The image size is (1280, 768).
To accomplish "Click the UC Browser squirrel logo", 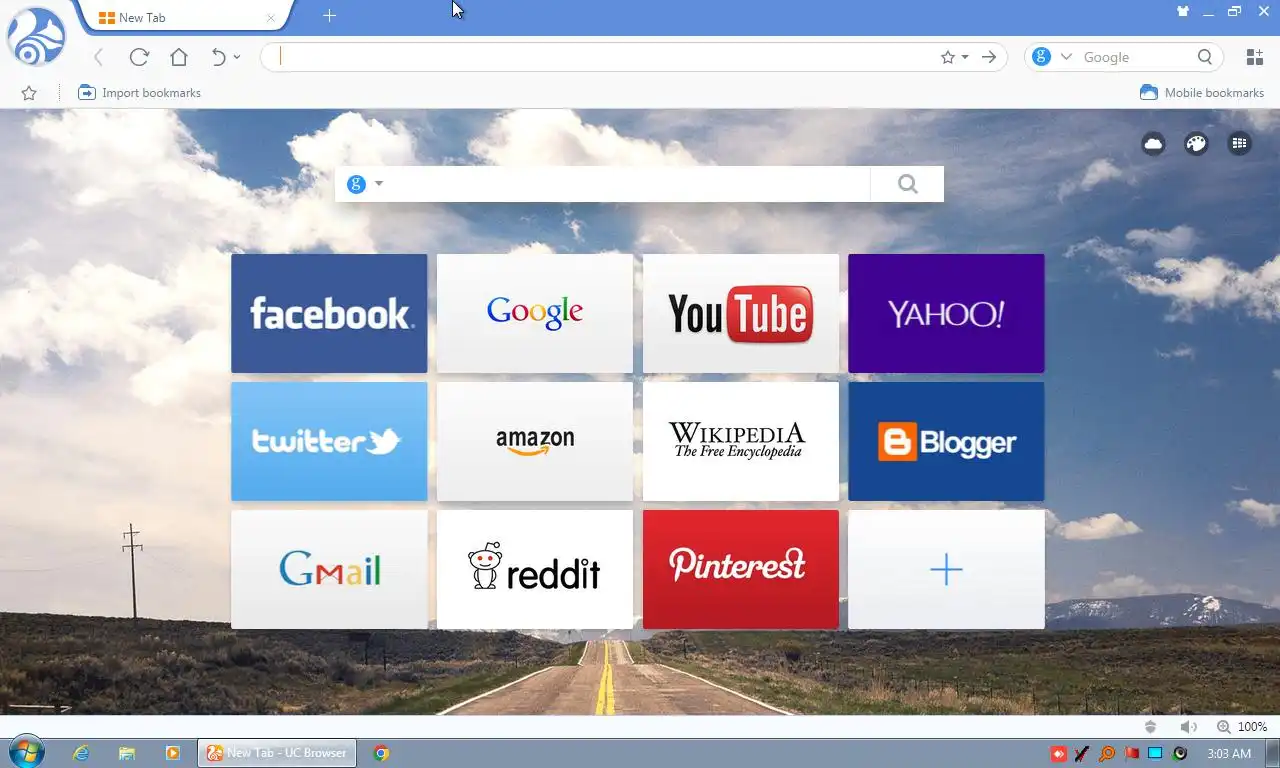I will click(36, 36).
